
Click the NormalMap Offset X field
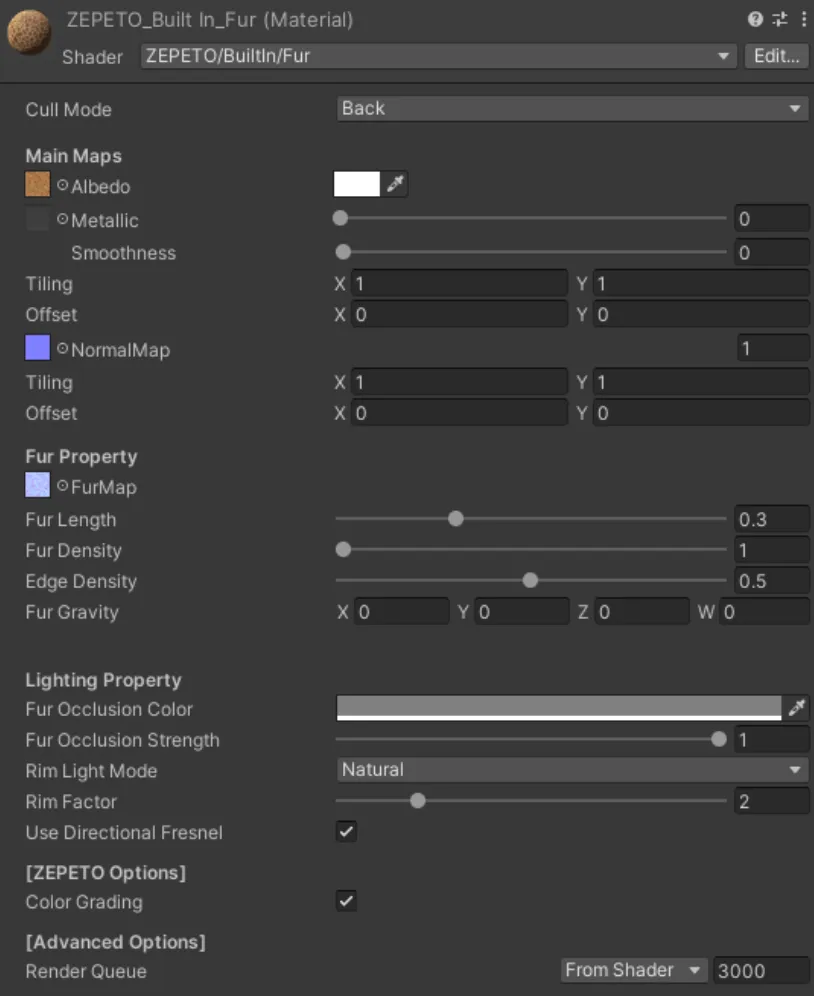(x=459, y=414)
